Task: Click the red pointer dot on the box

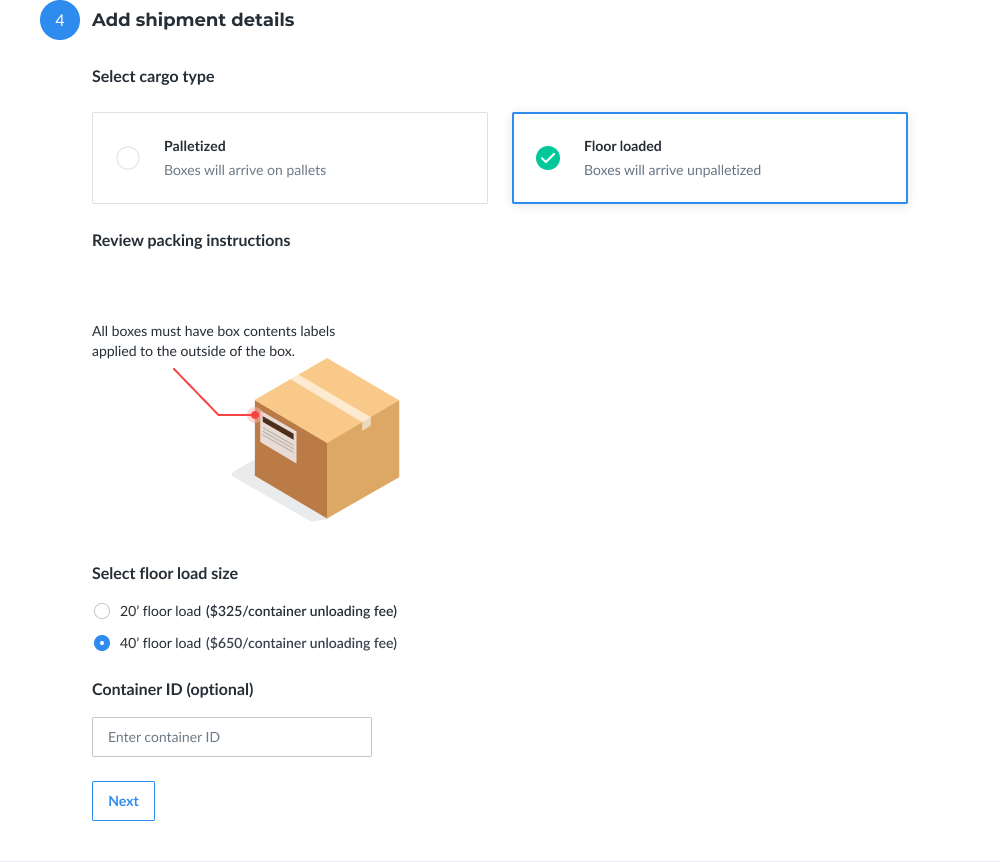Action: (255, 415)
